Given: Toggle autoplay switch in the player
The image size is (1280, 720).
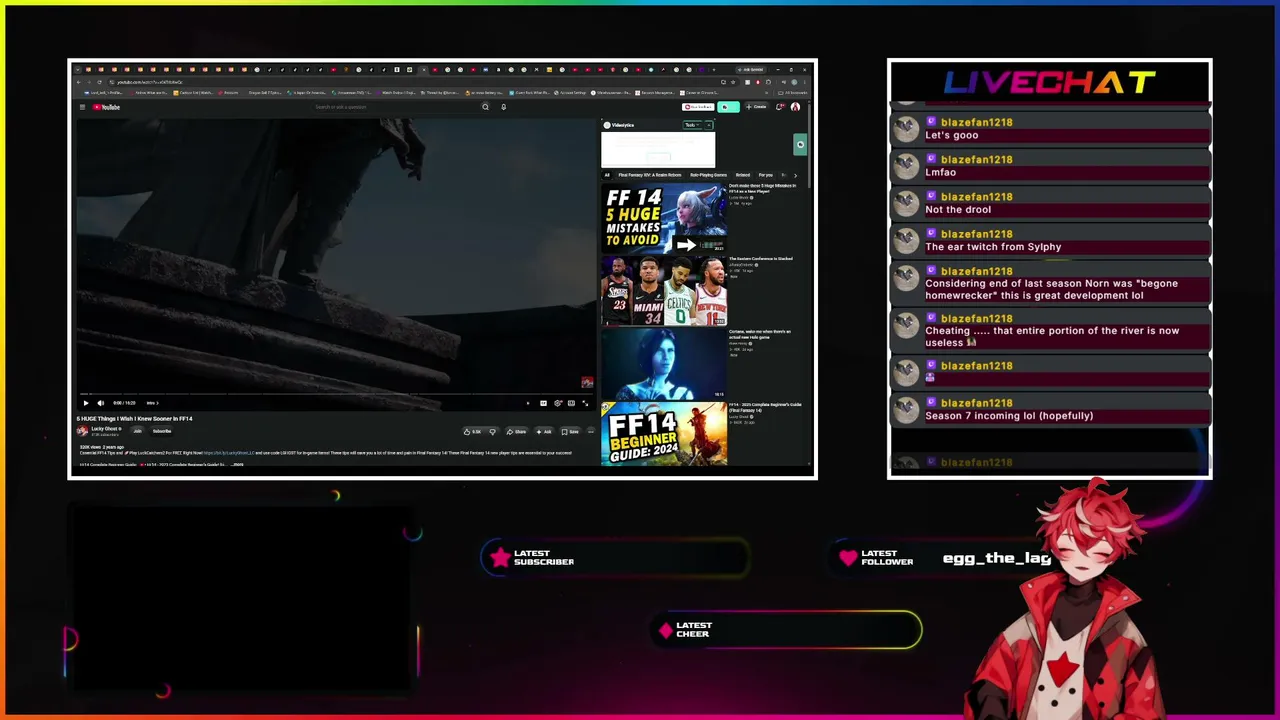Looking at the screenshot, I should 528,403.
